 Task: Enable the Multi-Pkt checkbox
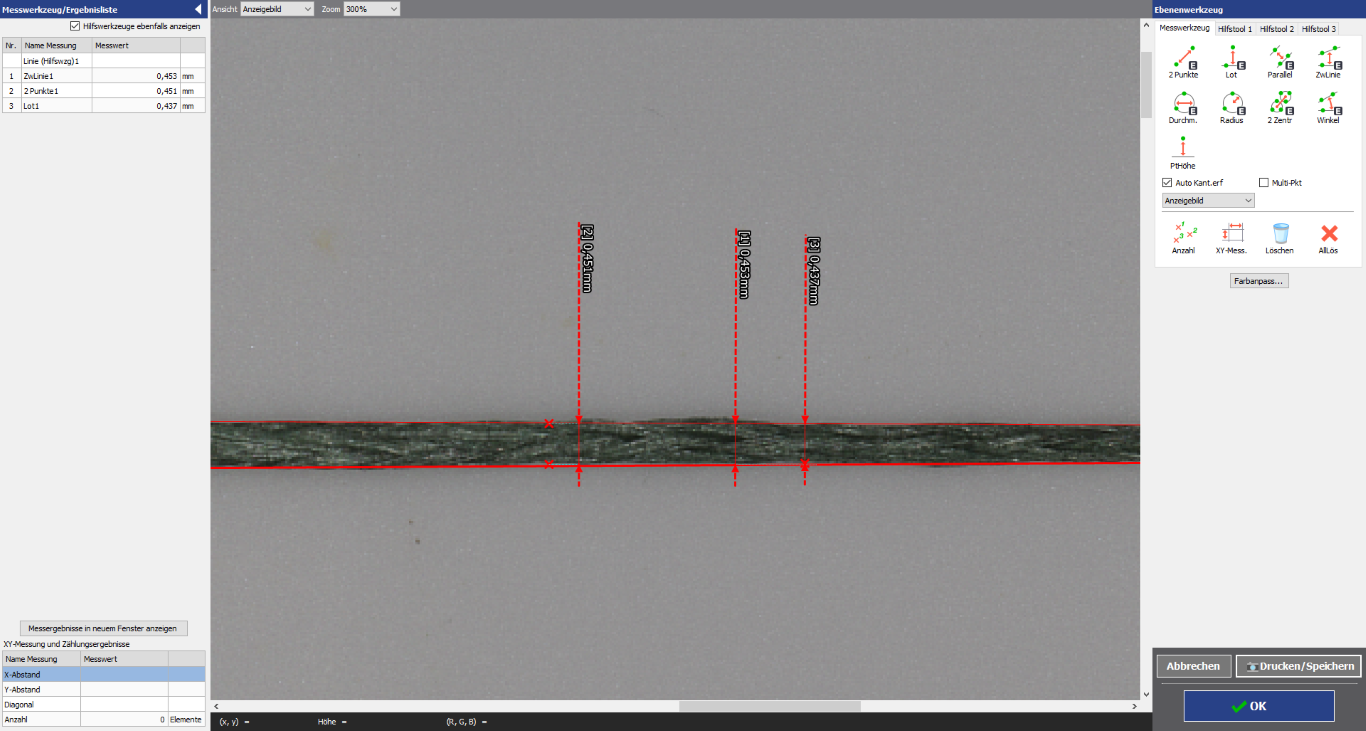click(x=1264, y=183)
